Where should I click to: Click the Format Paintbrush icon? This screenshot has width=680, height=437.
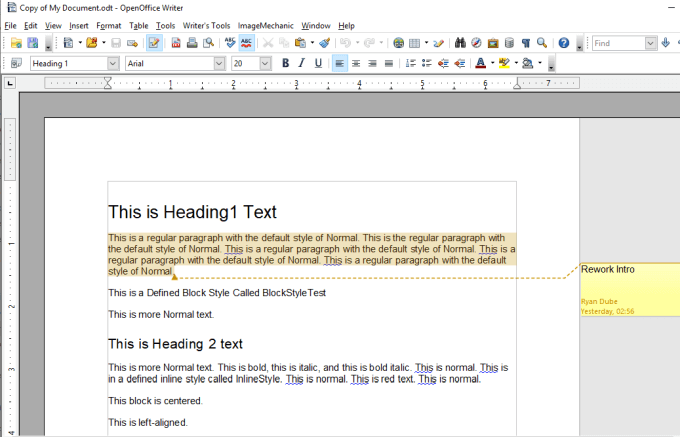(x=325, y=43)
